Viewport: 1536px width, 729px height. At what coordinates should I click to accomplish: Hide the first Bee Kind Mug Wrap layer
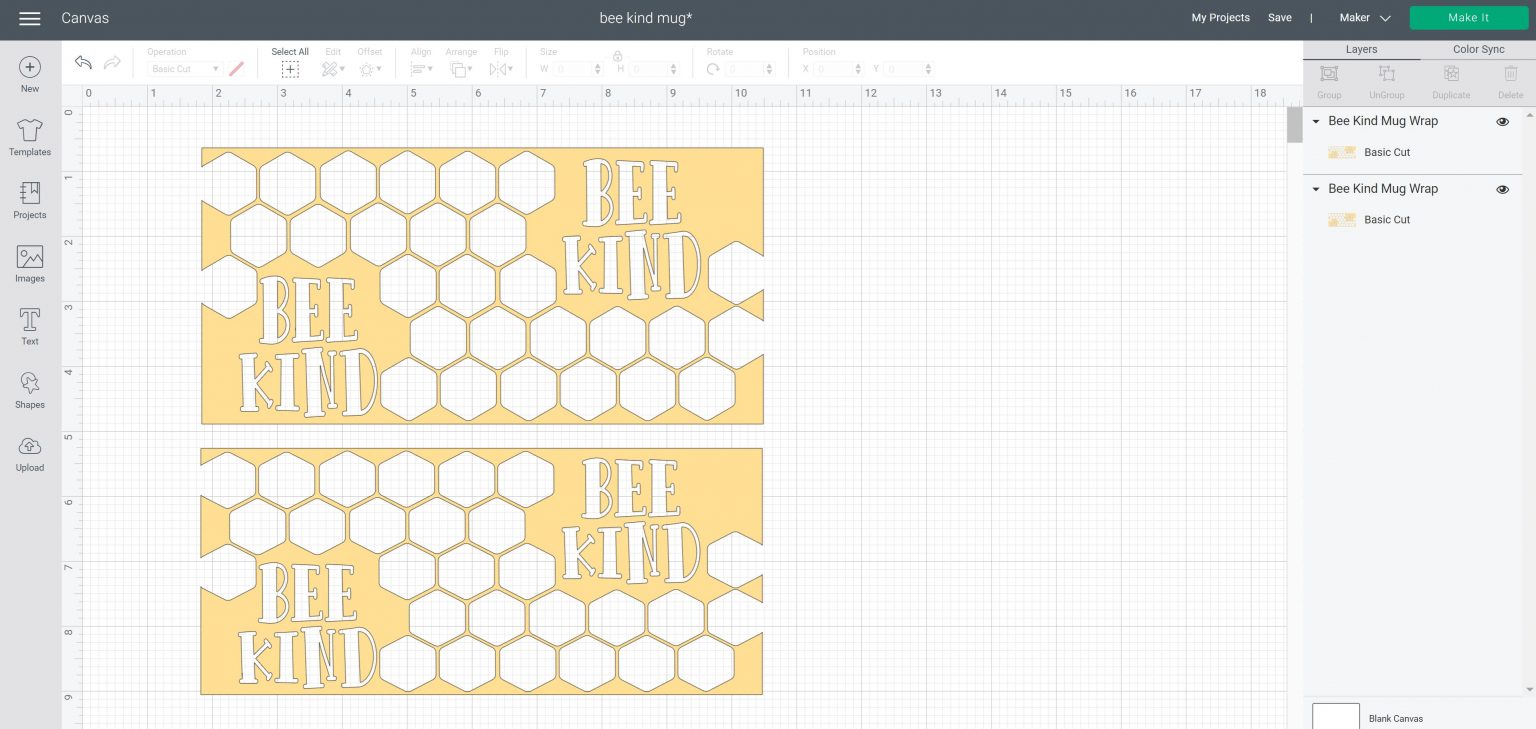coord(1502,121)
